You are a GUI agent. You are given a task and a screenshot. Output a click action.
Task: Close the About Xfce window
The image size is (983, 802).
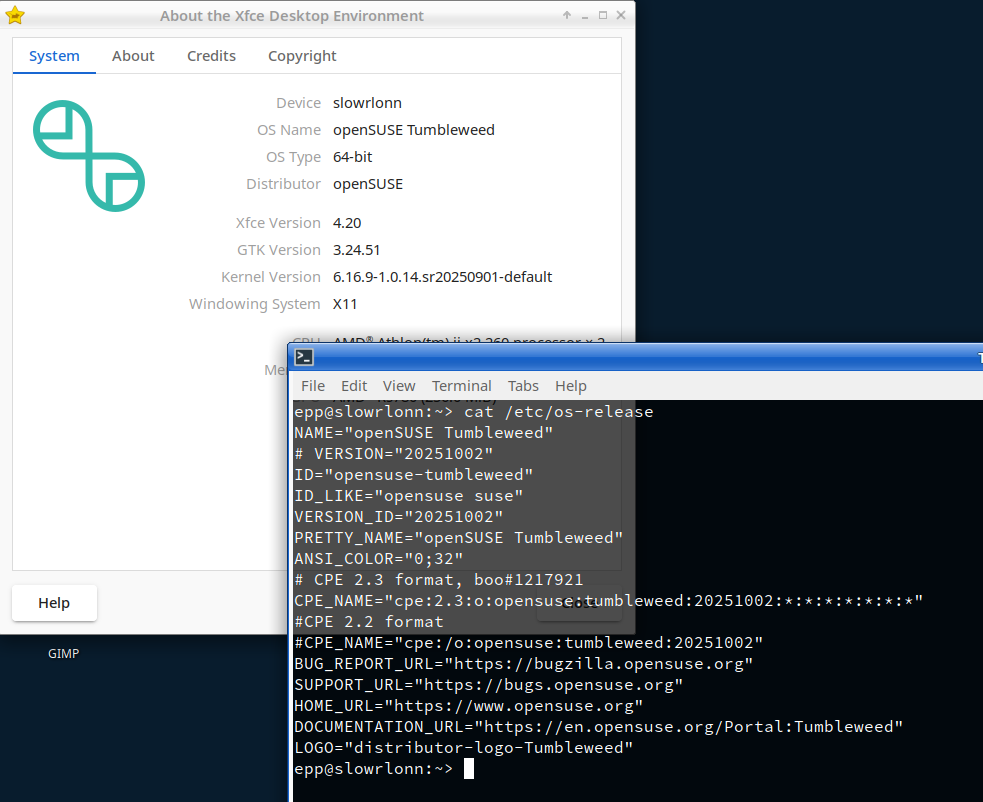coord(620,16)
